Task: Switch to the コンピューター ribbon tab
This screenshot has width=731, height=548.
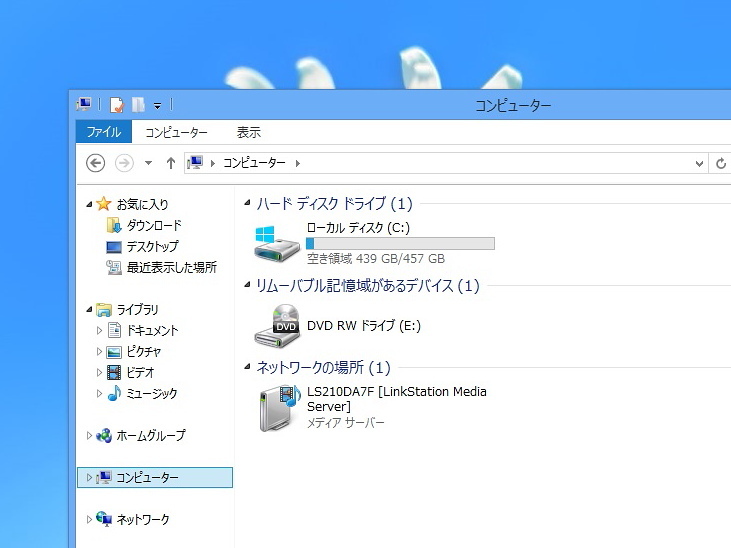Action: click(176, 132)
